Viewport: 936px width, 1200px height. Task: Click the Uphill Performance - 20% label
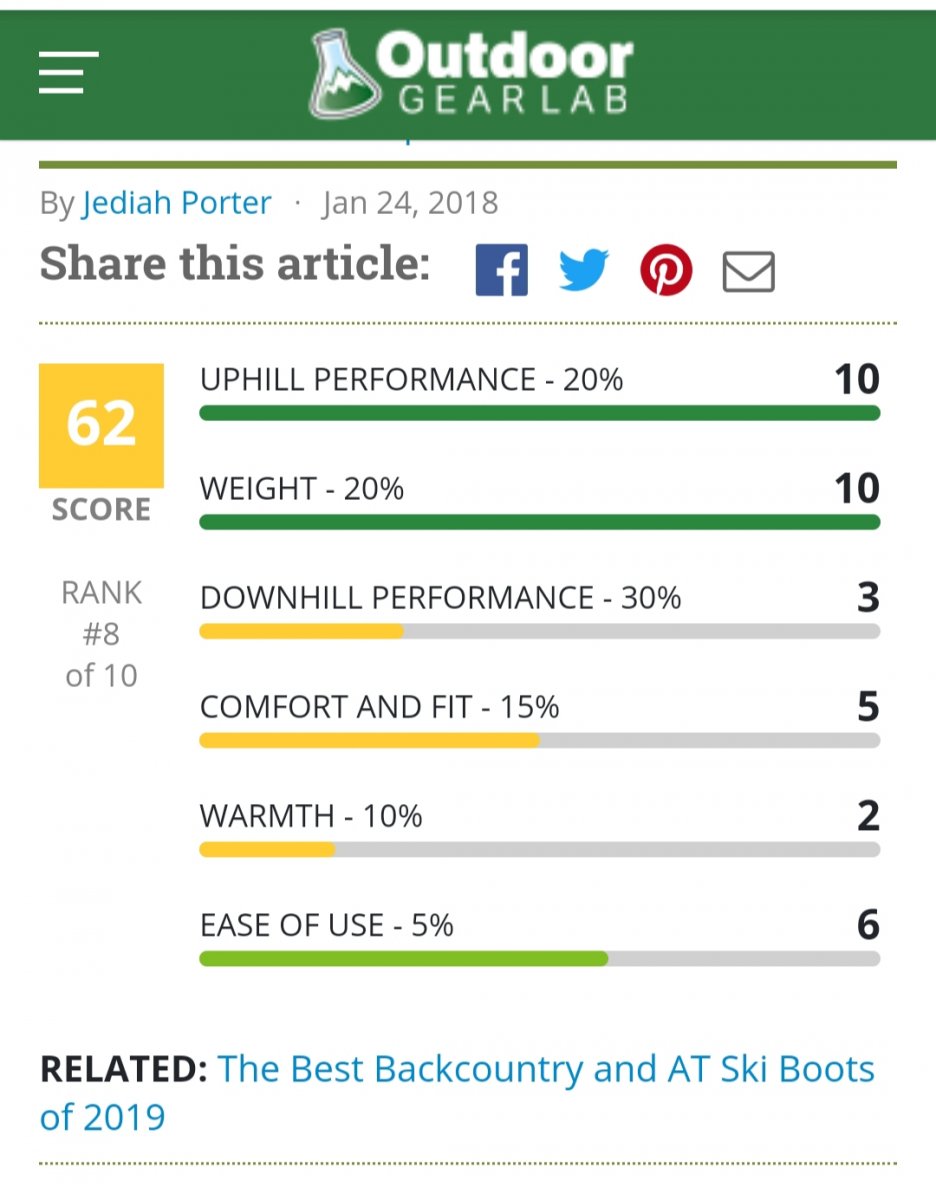click(x=411, y=380)
